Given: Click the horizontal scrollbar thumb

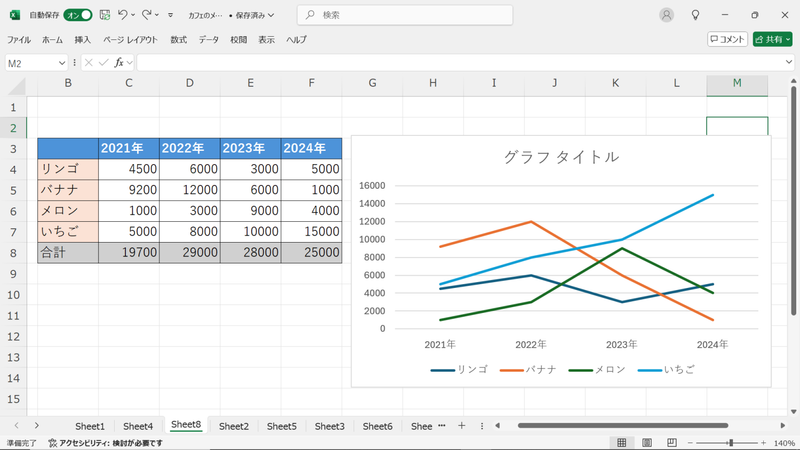Looking at the screenshot, I should point(622,426).
